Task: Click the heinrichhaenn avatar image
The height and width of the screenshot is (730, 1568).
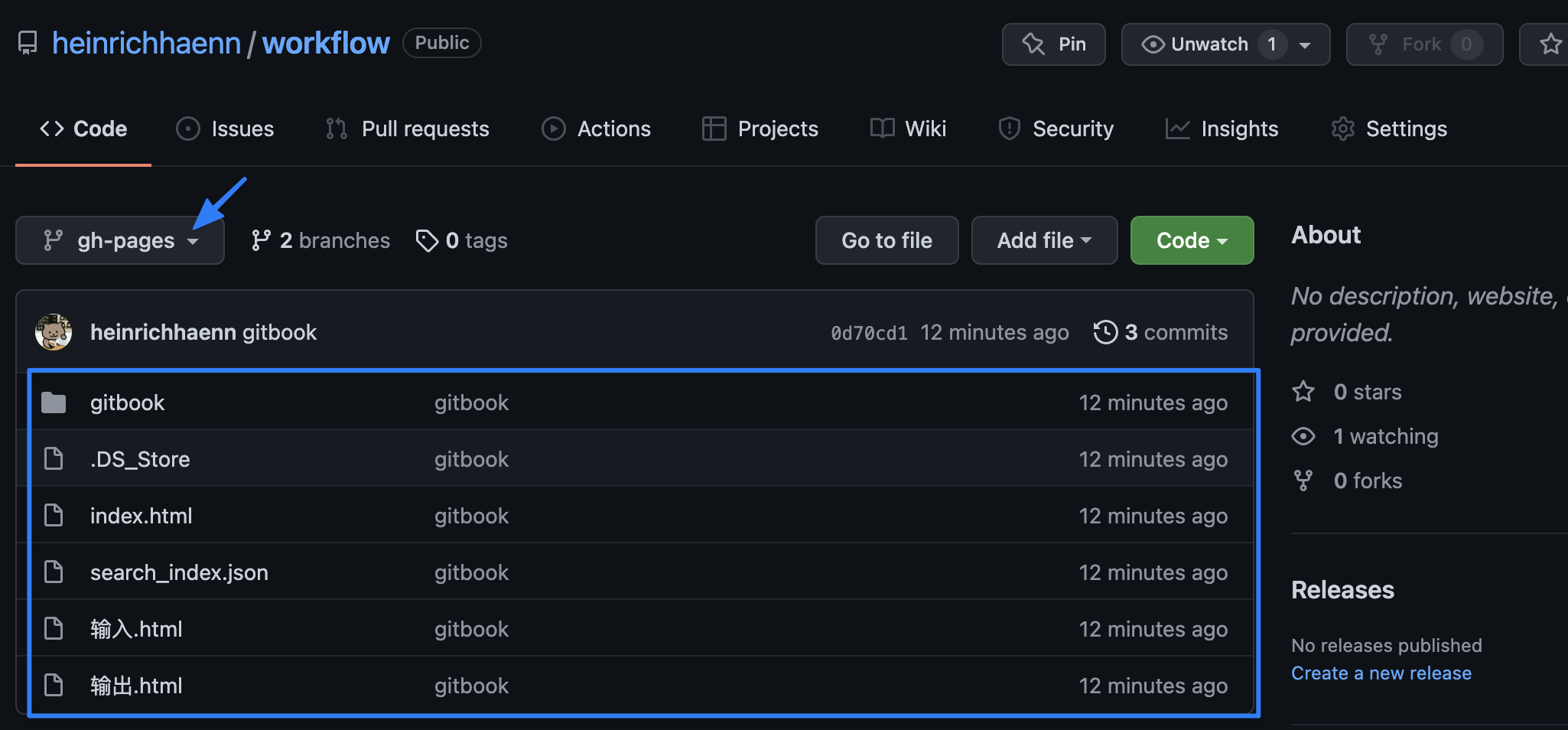Action: pyautogui.click(x=54, y=332)
